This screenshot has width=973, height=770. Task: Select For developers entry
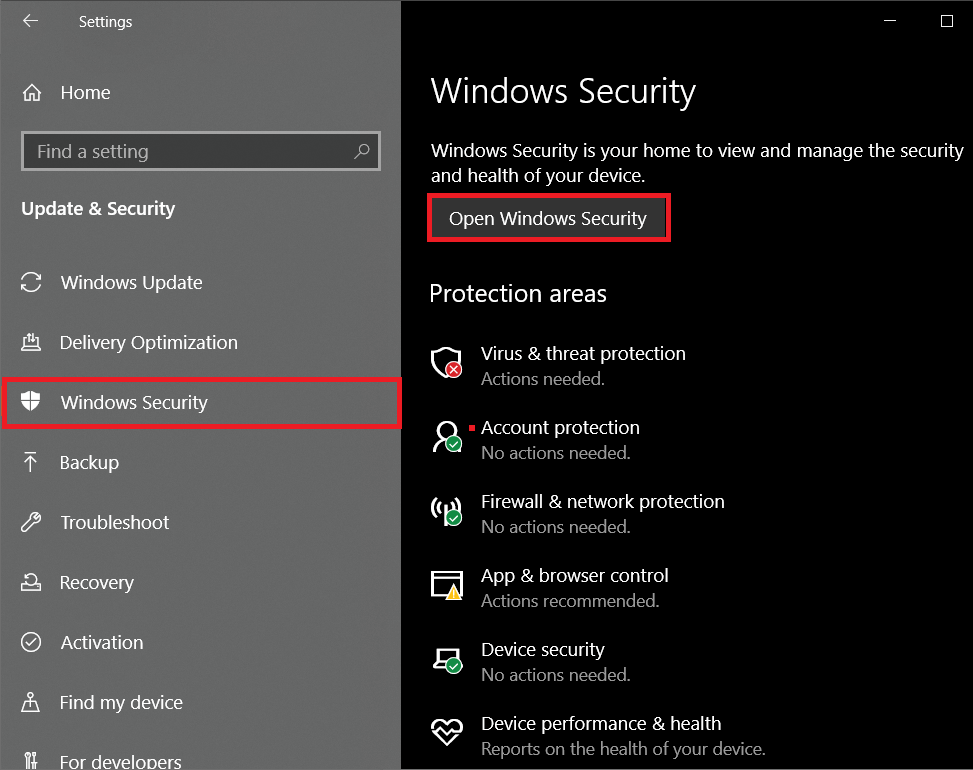coord(120,758)
